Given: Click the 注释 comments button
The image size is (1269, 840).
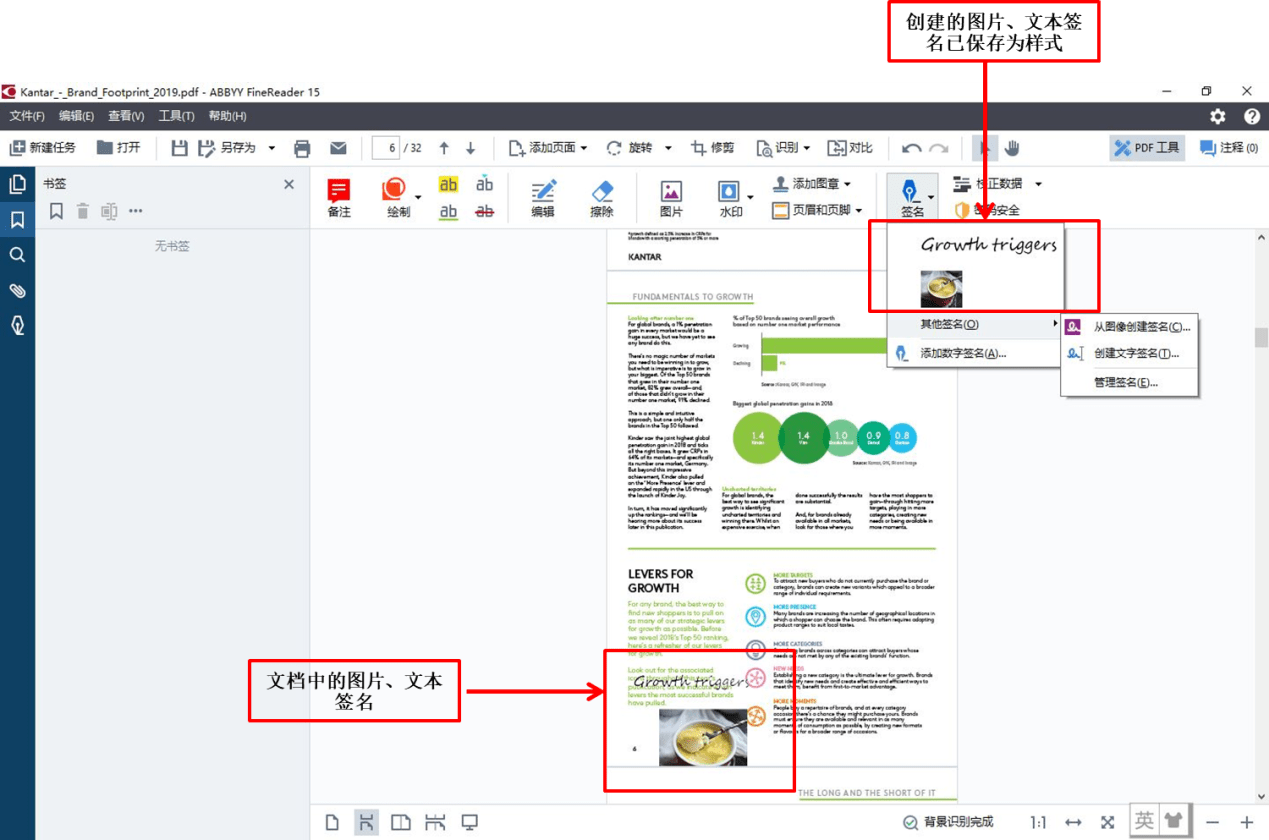Looking at the screenshot, I should 1229,147.
